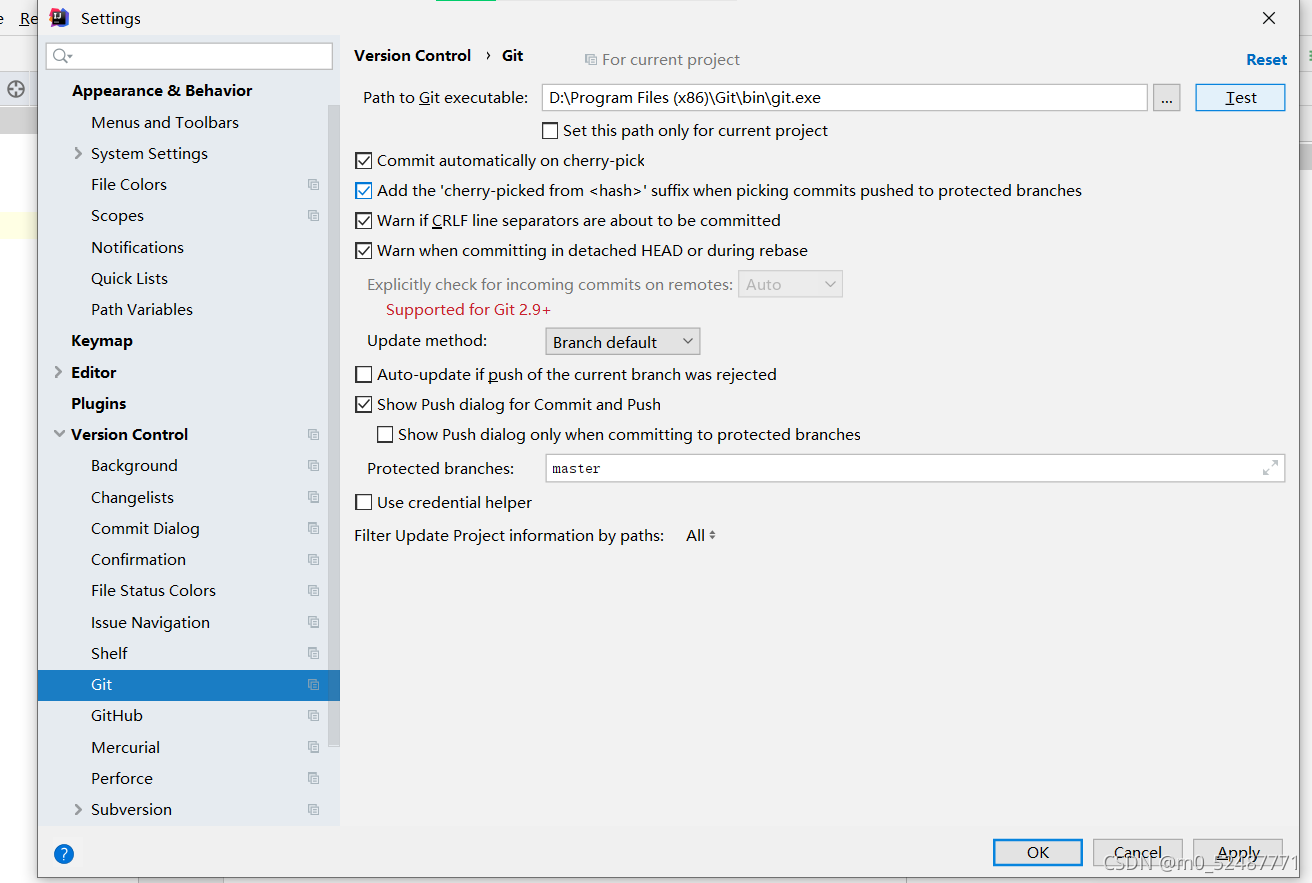Toggle Show Push dialog for Commit and Push

tap(364, 404)
